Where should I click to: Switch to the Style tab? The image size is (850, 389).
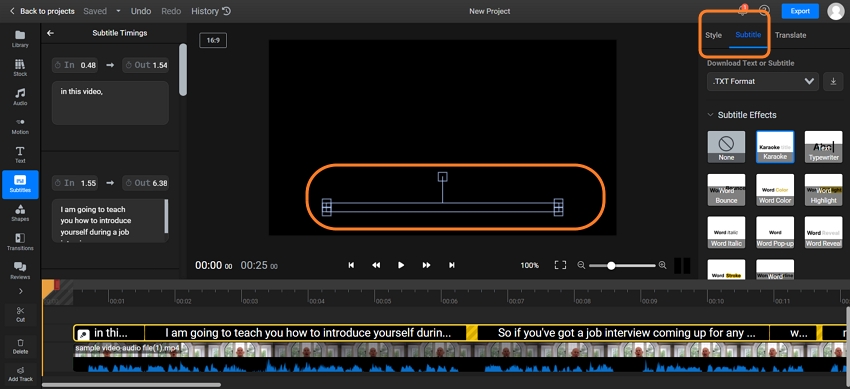713,35
